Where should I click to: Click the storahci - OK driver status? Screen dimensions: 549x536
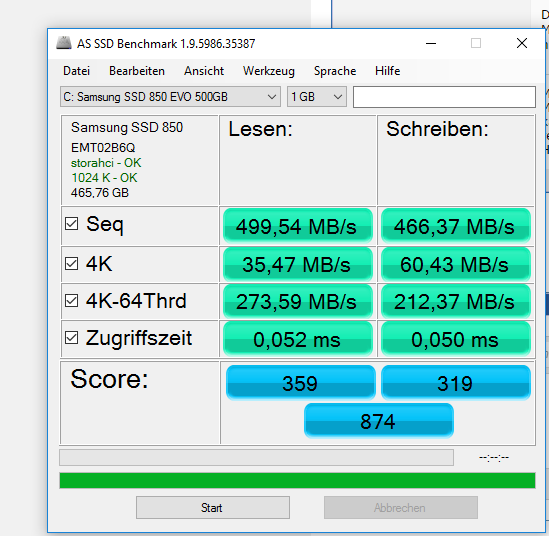click(x=106, y=163)
